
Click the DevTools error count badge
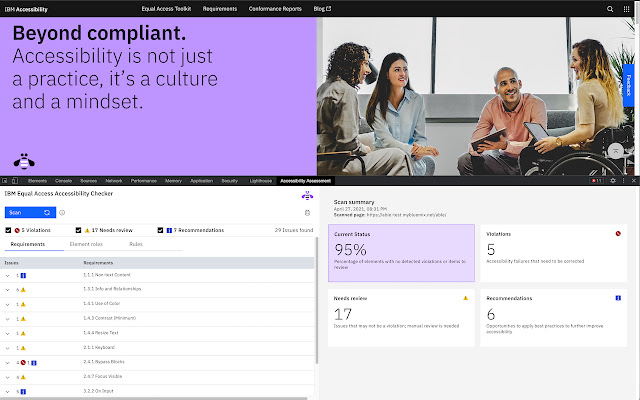pos(598,180)
